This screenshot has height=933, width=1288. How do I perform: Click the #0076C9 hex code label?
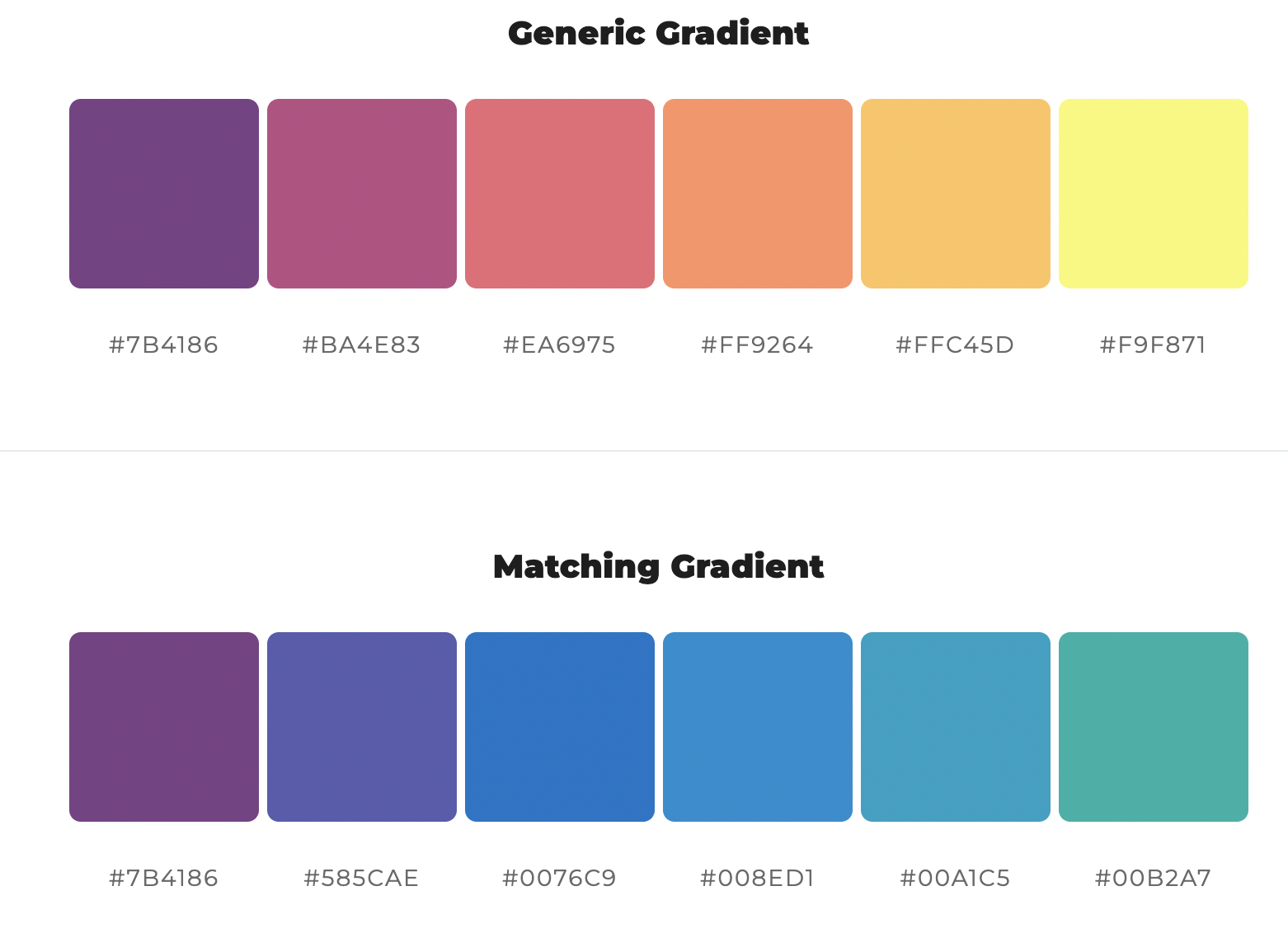(x=560, y=878)
